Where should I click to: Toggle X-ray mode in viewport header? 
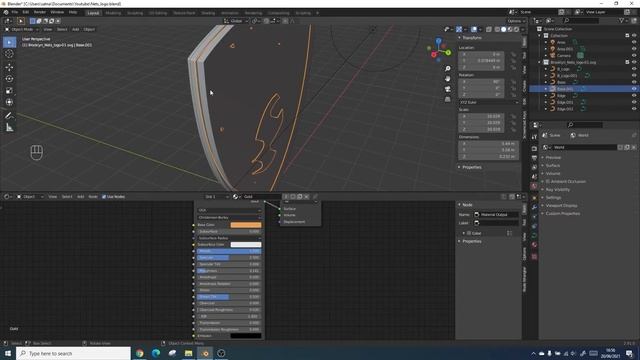(489, 29)
